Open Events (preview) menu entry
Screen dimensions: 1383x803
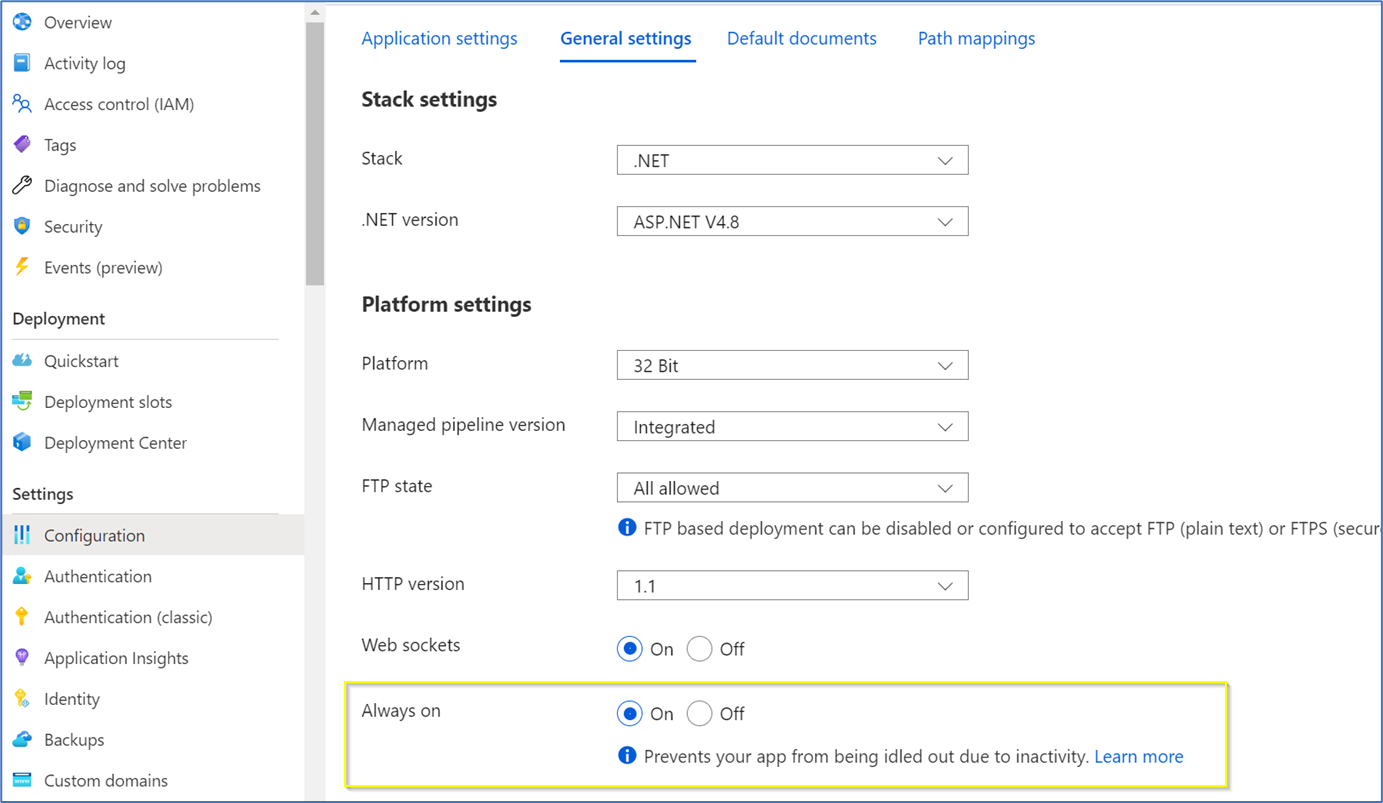coord(103,267)
